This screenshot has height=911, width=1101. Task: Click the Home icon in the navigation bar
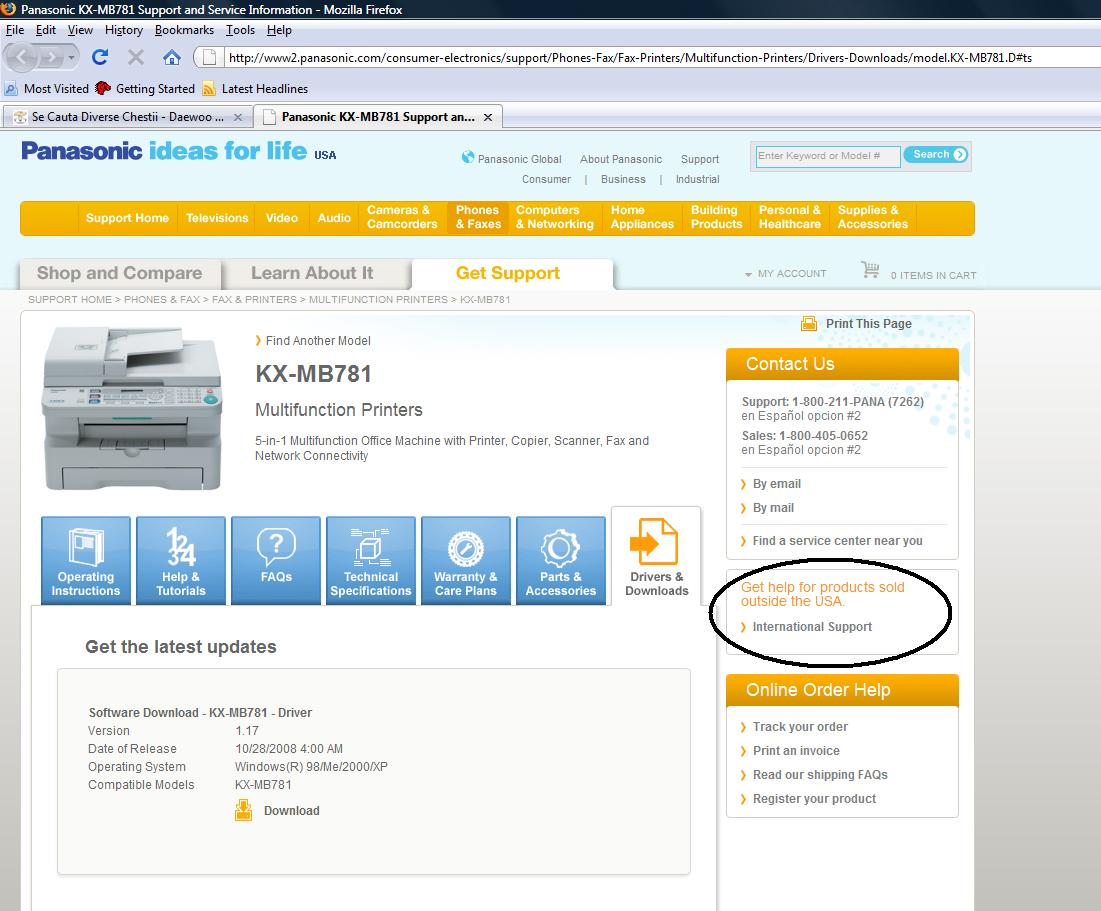point(172,57)
